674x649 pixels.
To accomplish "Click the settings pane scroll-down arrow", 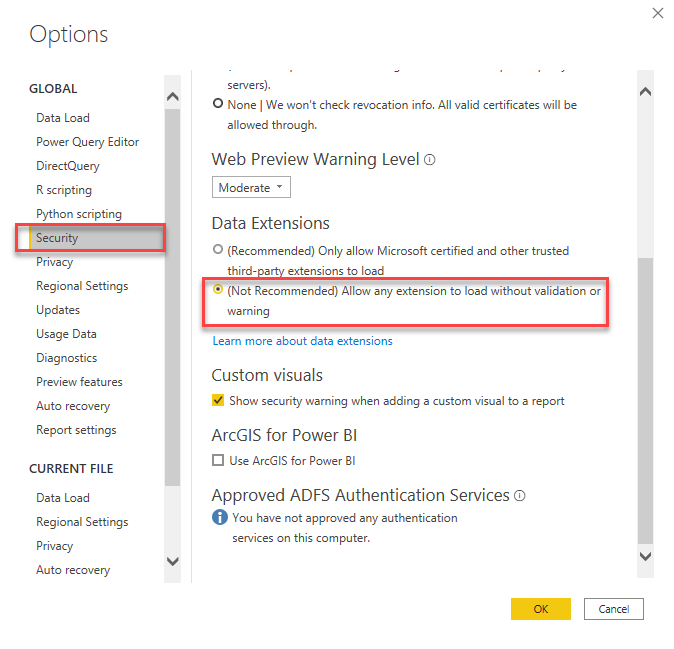I will click(645, 556).
